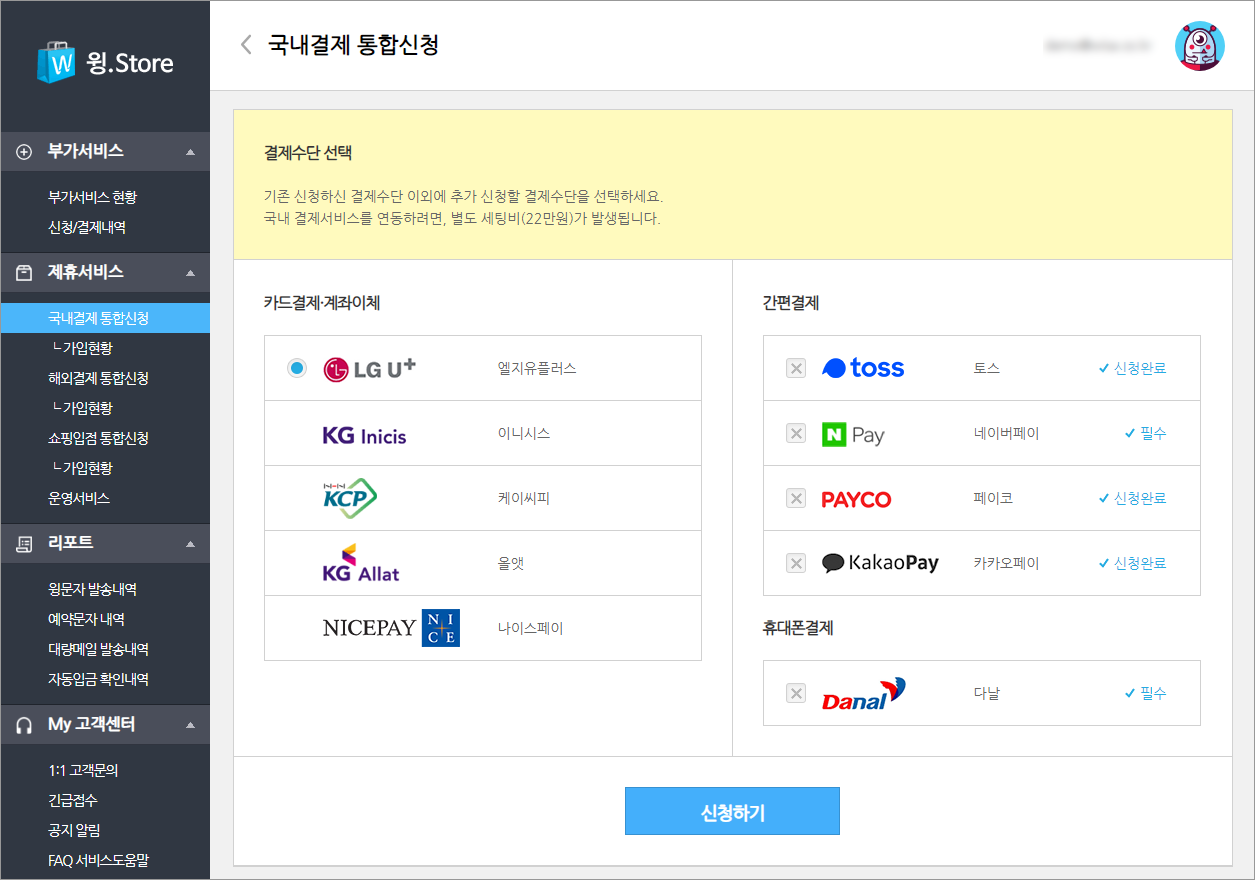1255x880 pixels.
Task: Select 국내결제 통합신청 in sidebar
Action: click(105, 318)
